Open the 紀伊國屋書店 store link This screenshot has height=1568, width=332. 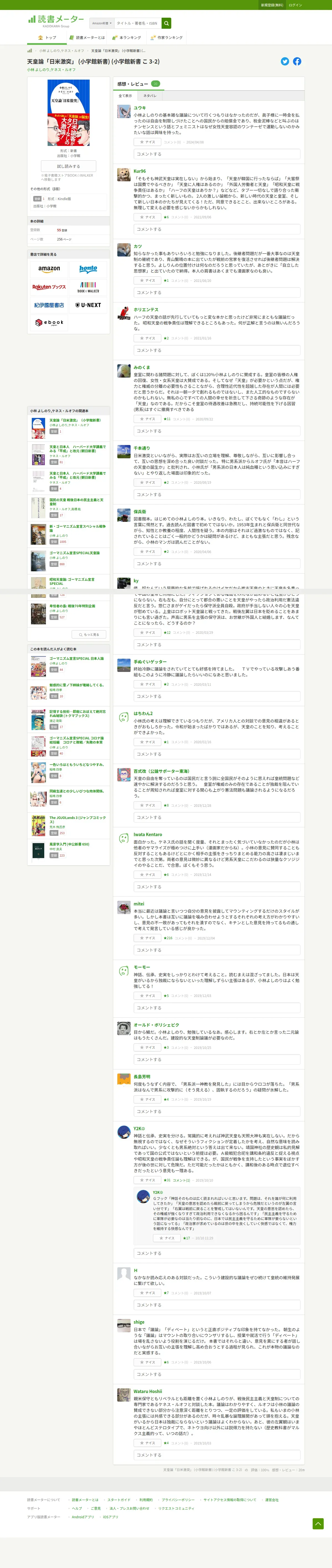click(49, 305)
